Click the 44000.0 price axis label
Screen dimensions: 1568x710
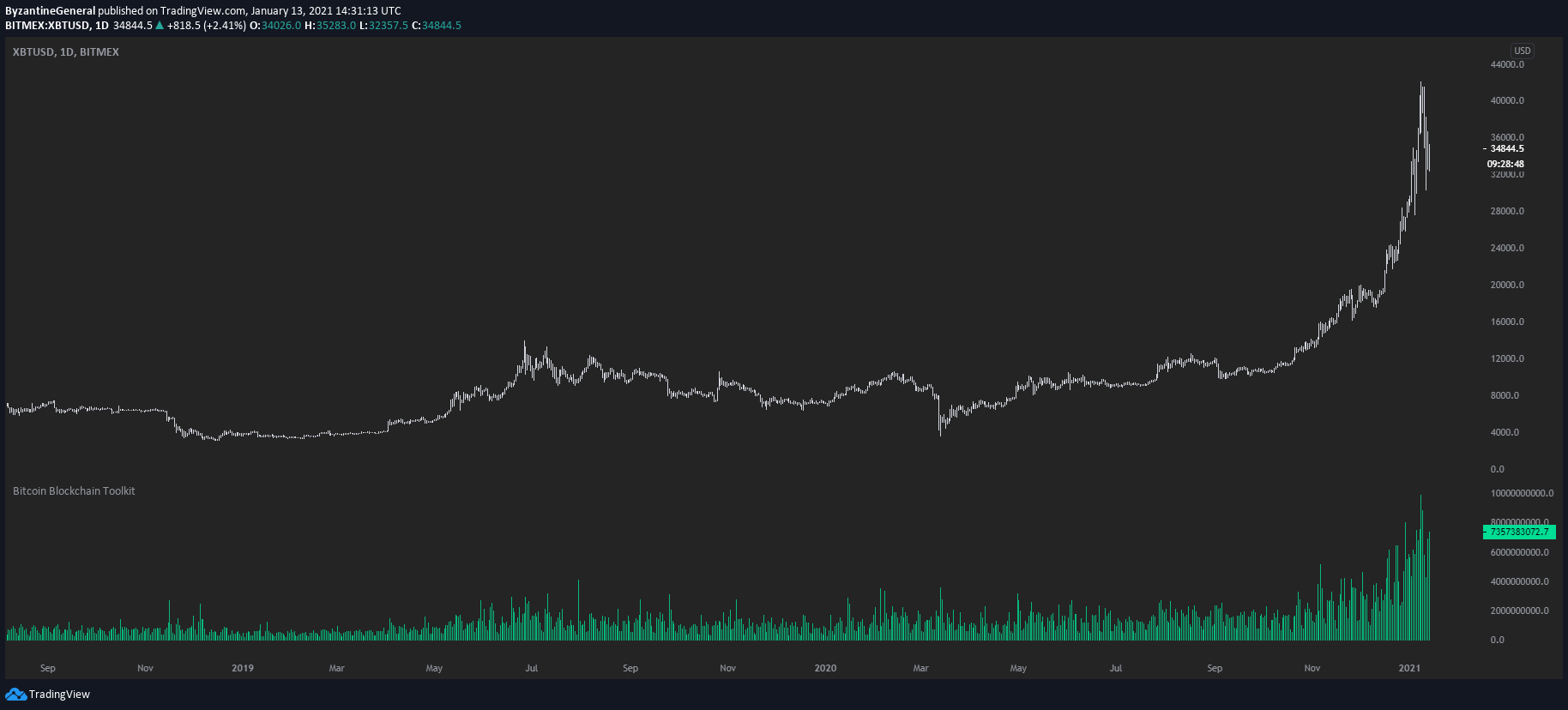click(1507, 64)
